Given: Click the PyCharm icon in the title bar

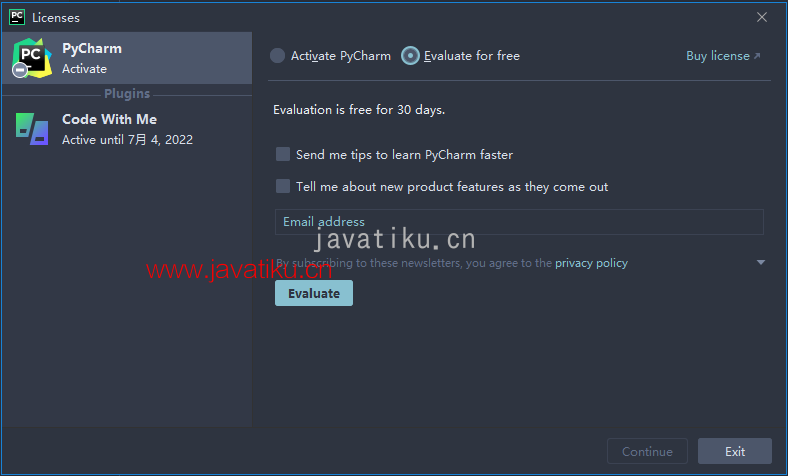Looking at the screenshot, I should (x=17, y=17).
